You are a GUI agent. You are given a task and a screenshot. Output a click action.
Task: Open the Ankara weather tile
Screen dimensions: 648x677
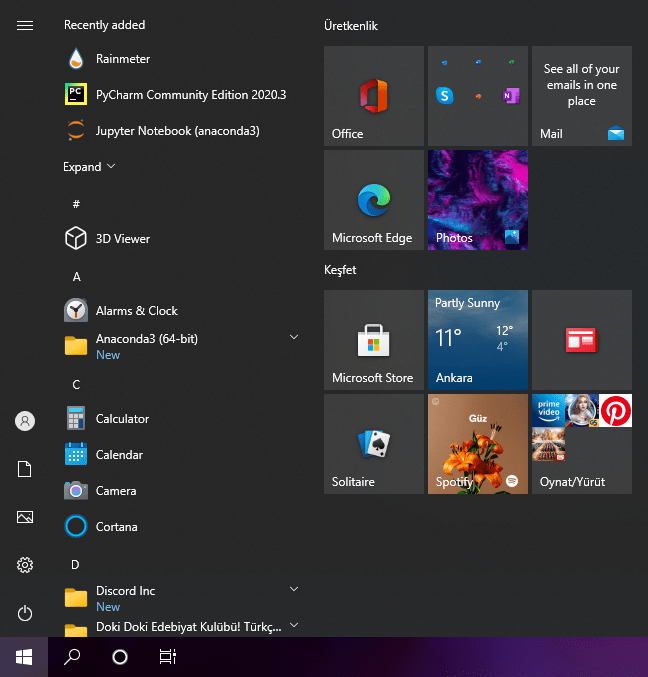[478, 340]
